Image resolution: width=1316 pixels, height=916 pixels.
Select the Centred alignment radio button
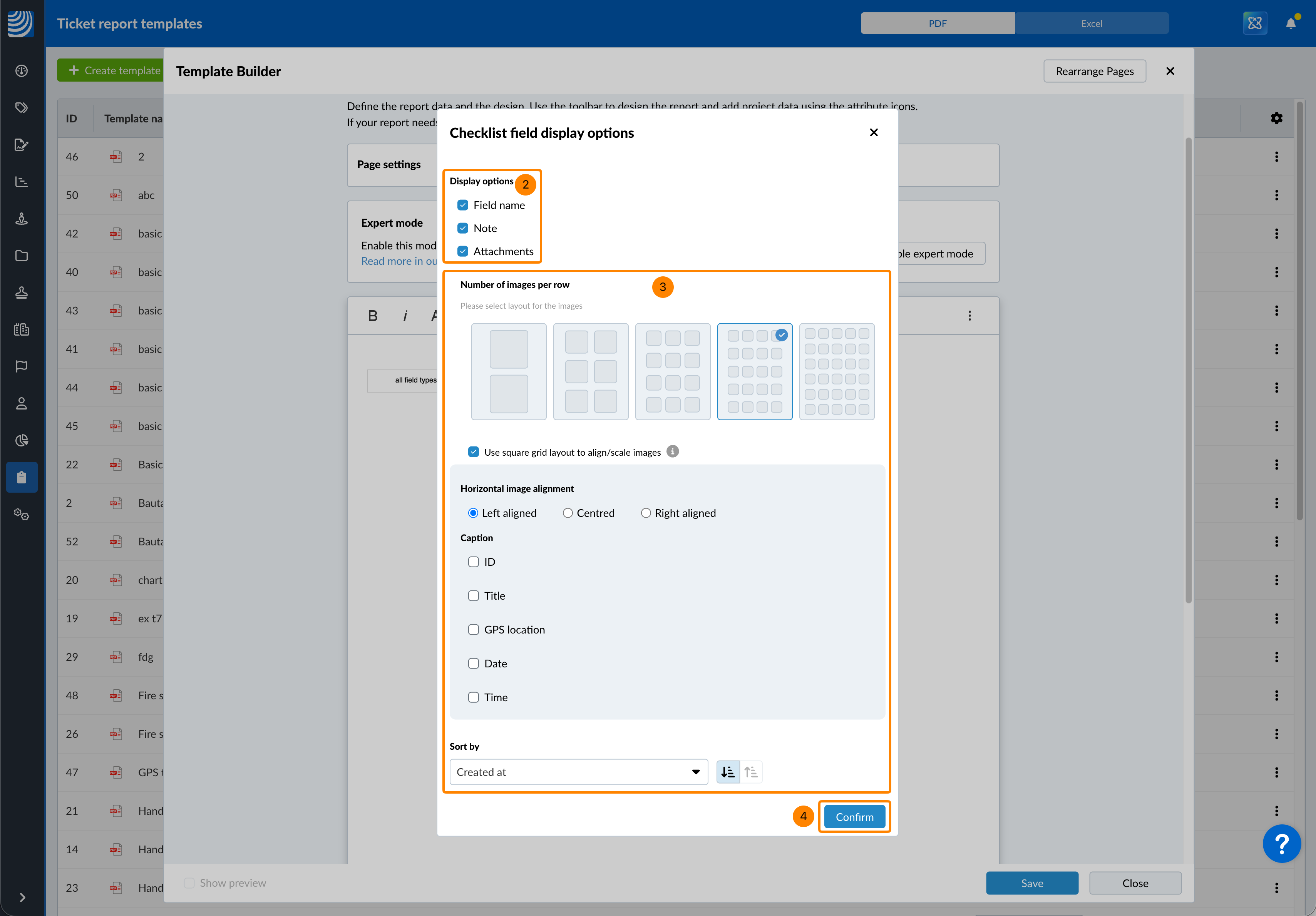(568, 513)
